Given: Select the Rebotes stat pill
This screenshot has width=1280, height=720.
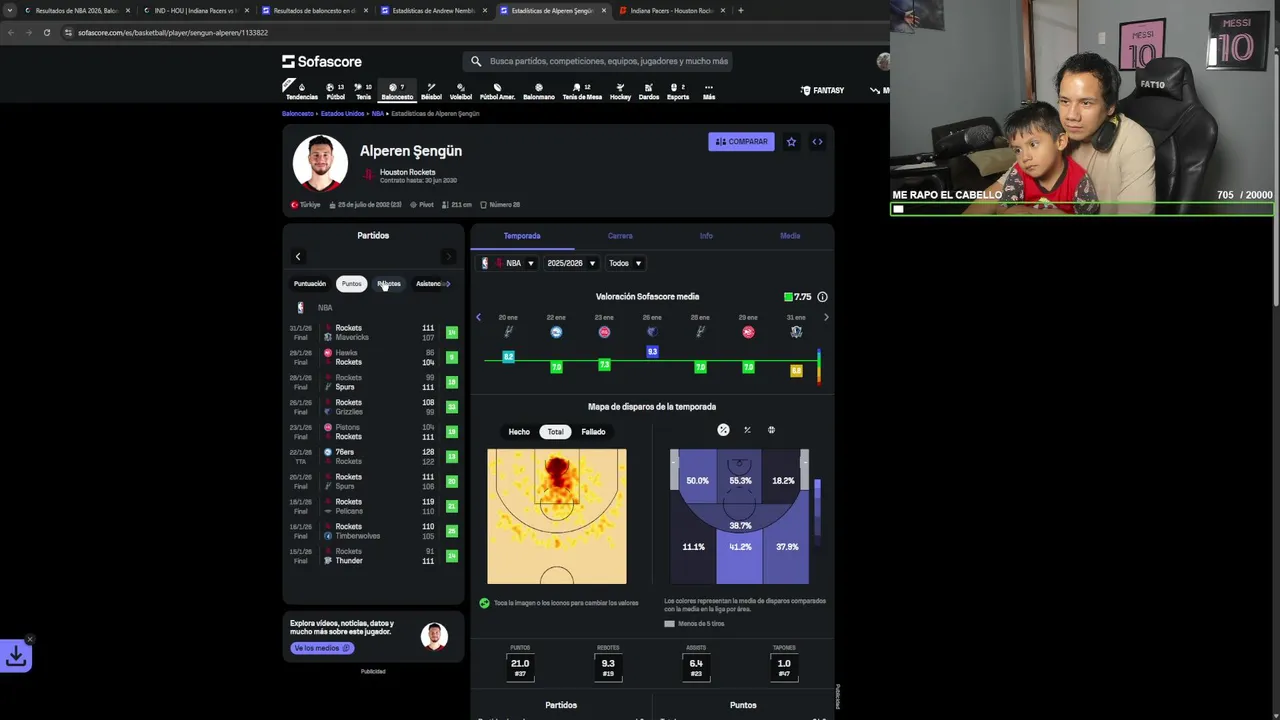Looking at the screenshot, I should [389, 284].
